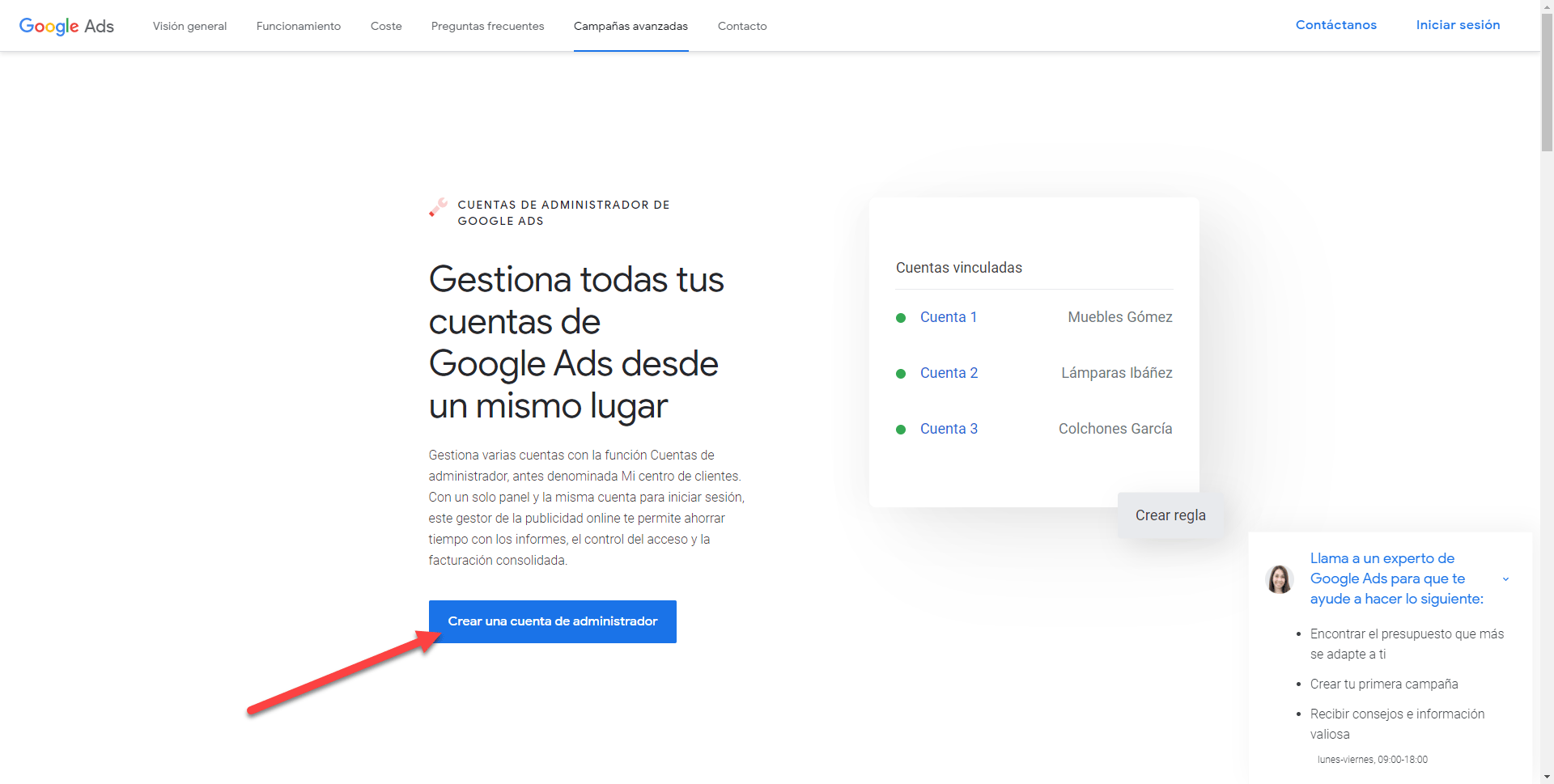
Task: Click the green status dot for Cuenta 1
Action: coord(901,318)
